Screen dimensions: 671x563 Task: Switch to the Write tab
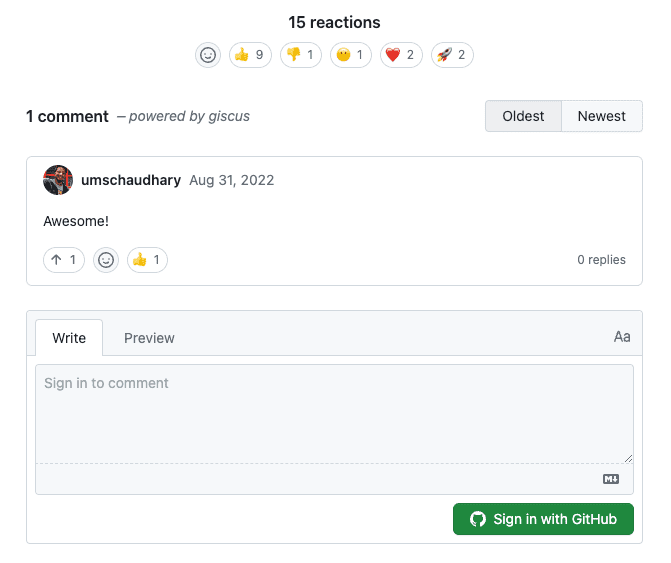click(69, 338)
